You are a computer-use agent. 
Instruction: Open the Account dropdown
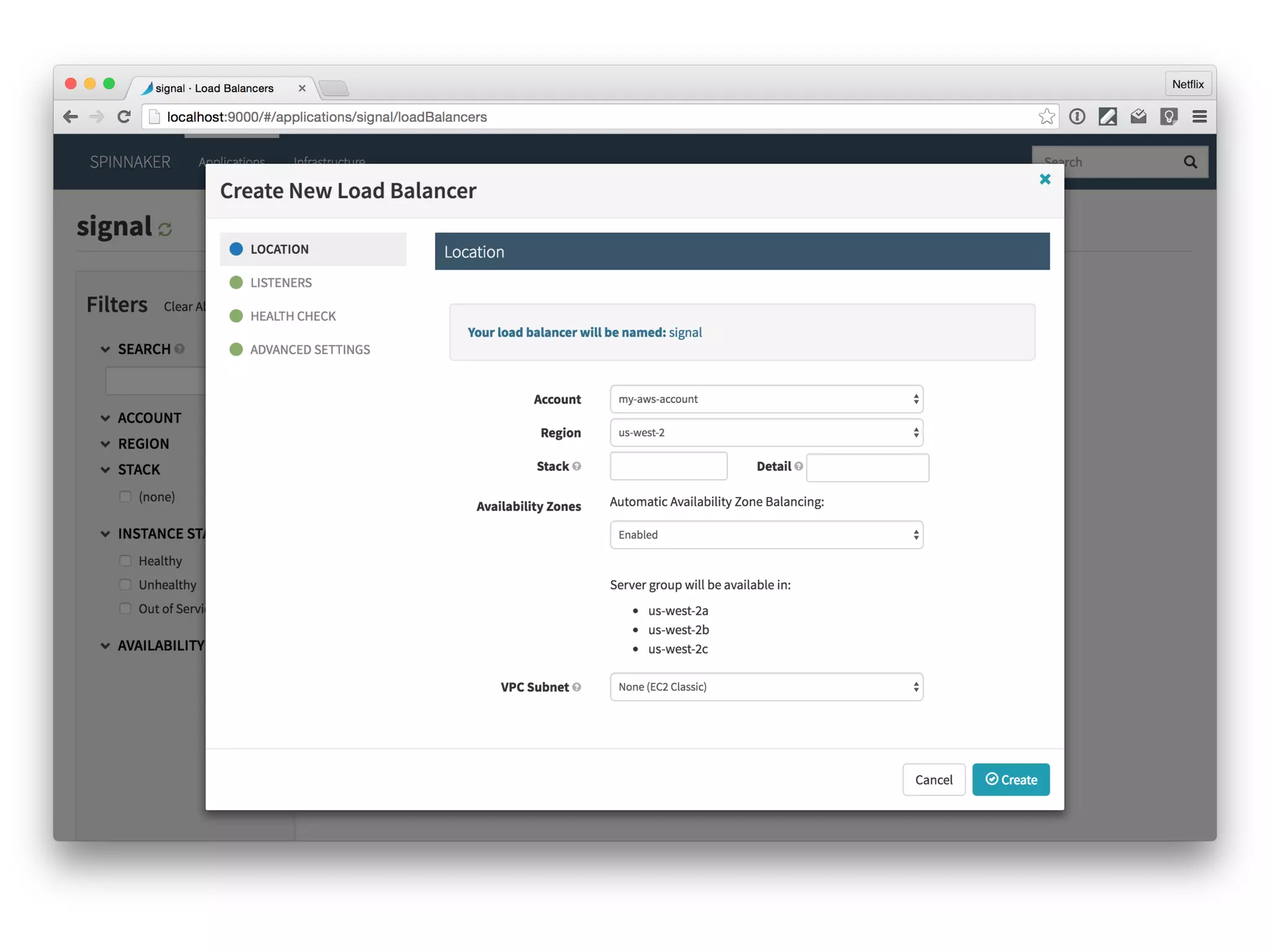click(x=766, y=399)
